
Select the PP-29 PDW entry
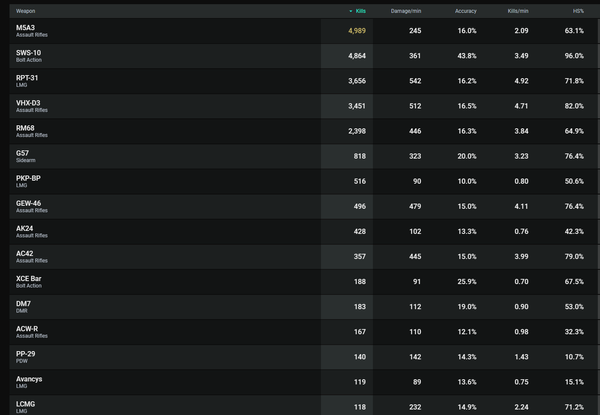click(x=304, y=357)
